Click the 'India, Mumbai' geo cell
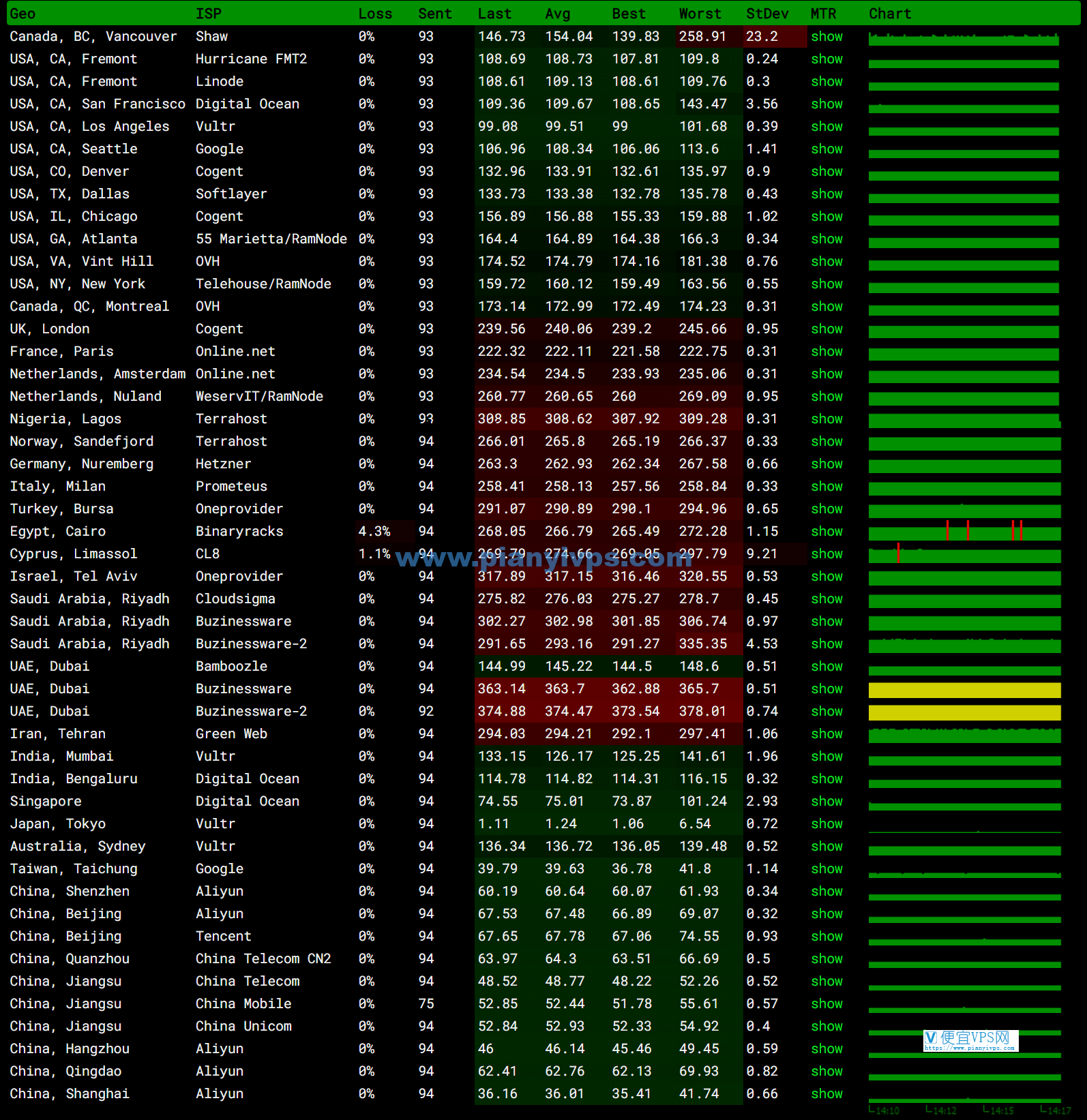Image resolution: width=1087 pixels, height=1120 pixels. (61, 757)
